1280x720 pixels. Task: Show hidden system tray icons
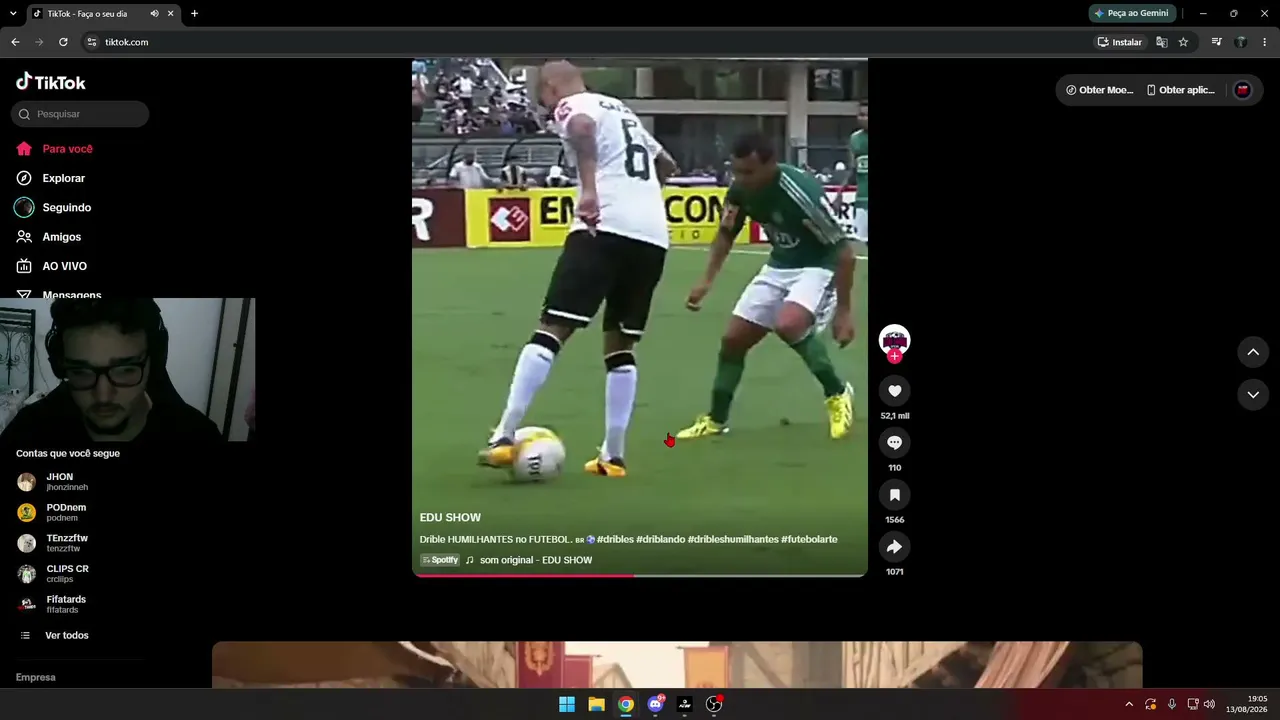pyautogui.click(x=1129, y=704)
